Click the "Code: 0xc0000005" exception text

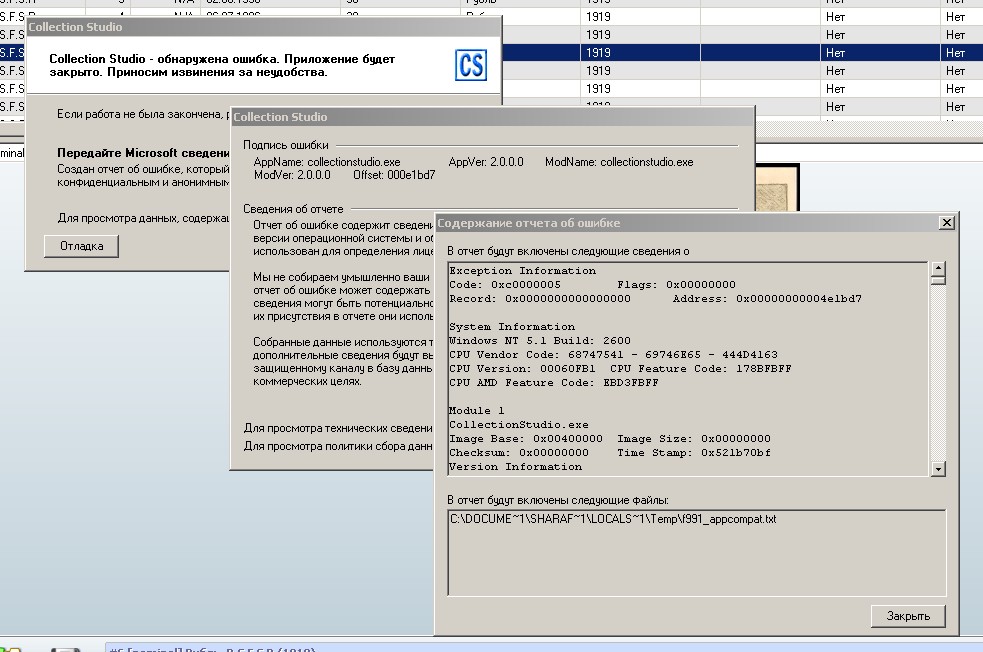(505, 285)
